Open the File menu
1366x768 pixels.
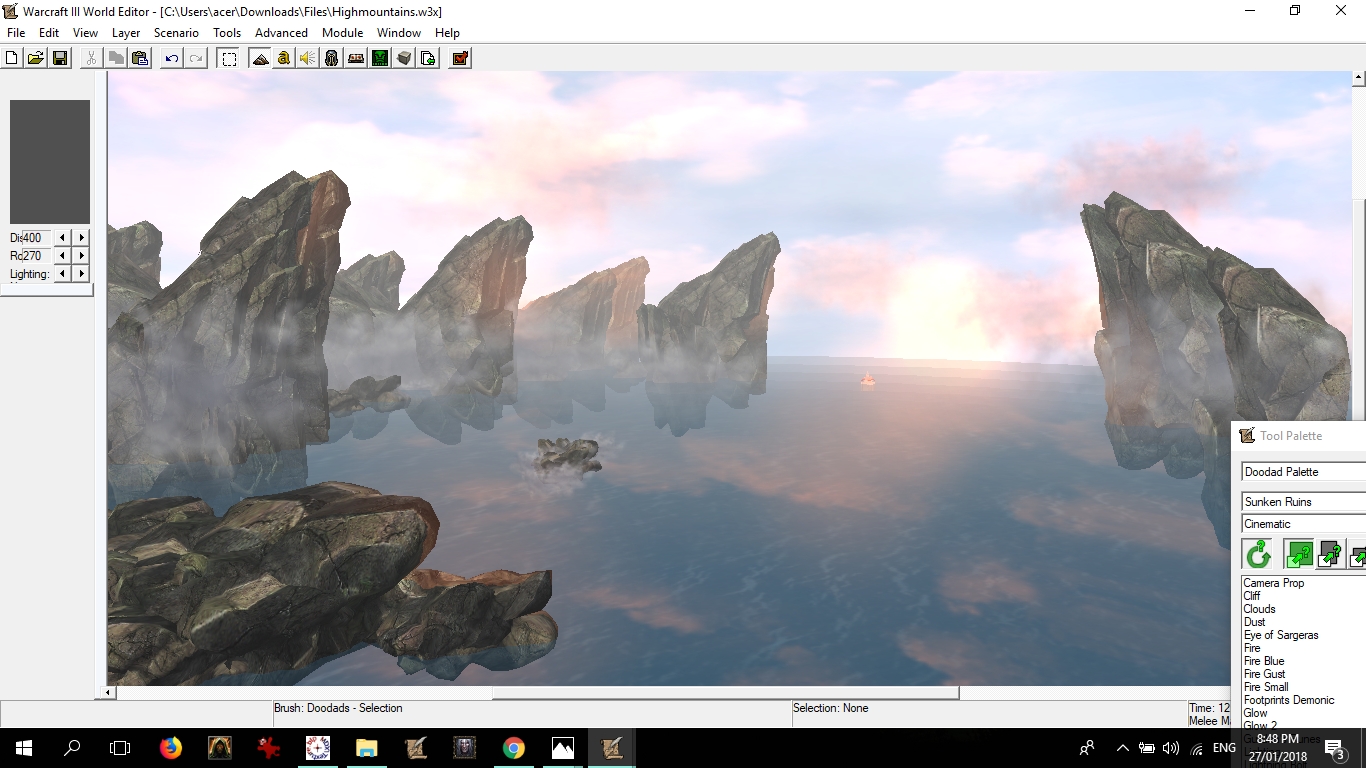16,33
